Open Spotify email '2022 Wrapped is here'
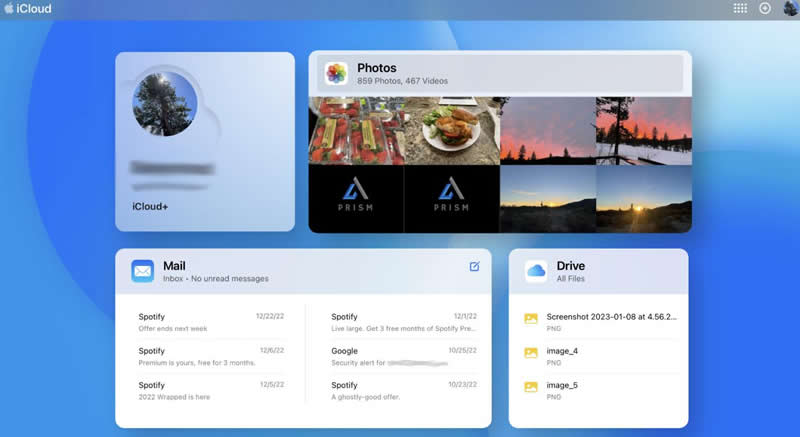This screenshot has width=800, height=437. [x=211, y=391]
